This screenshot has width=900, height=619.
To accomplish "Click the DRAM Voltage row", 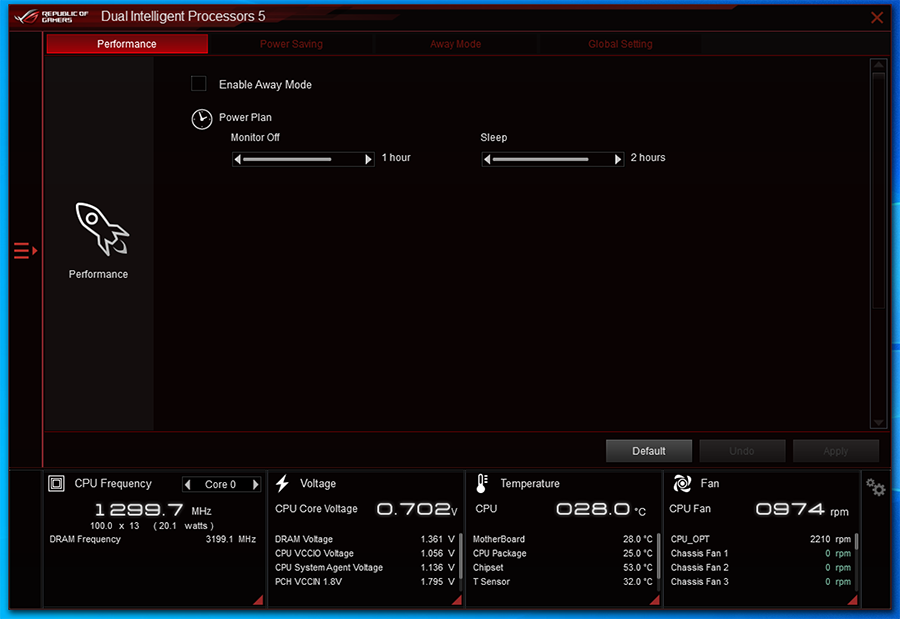I will click(364, 539).
